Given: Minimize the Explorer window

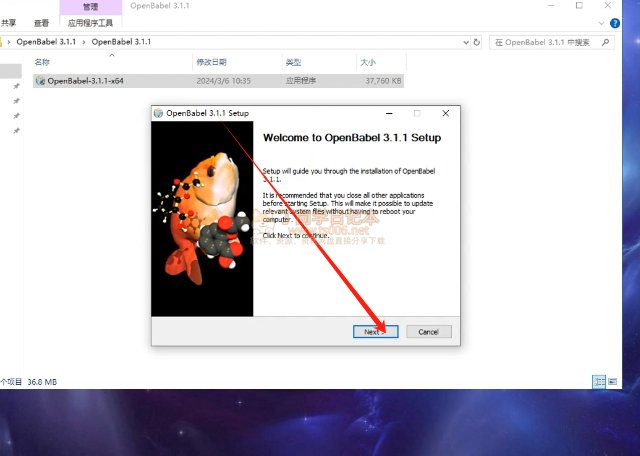Looking at the screenshot, I should tap(551, 5).
